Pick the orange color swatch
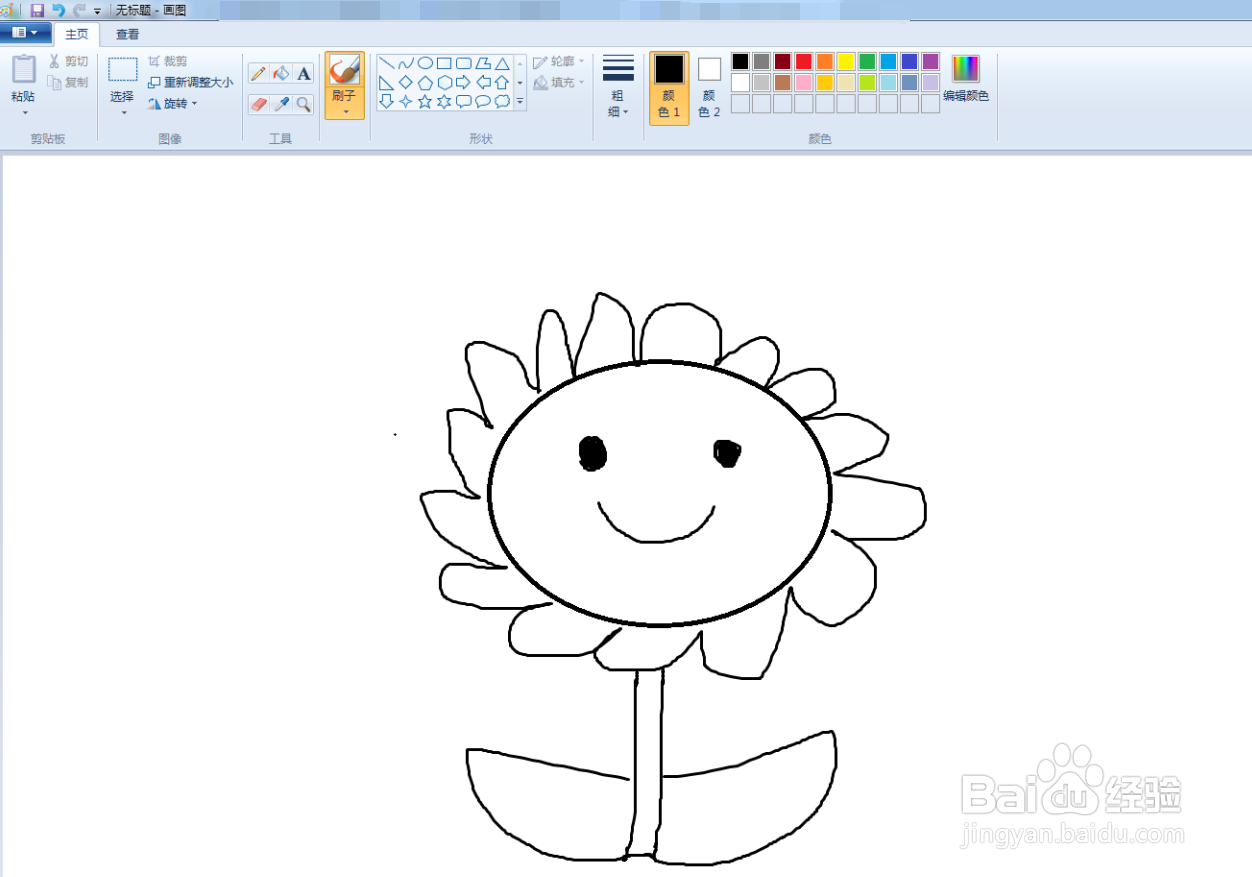The image size is (1252, 877). click(x=825, y=61)
